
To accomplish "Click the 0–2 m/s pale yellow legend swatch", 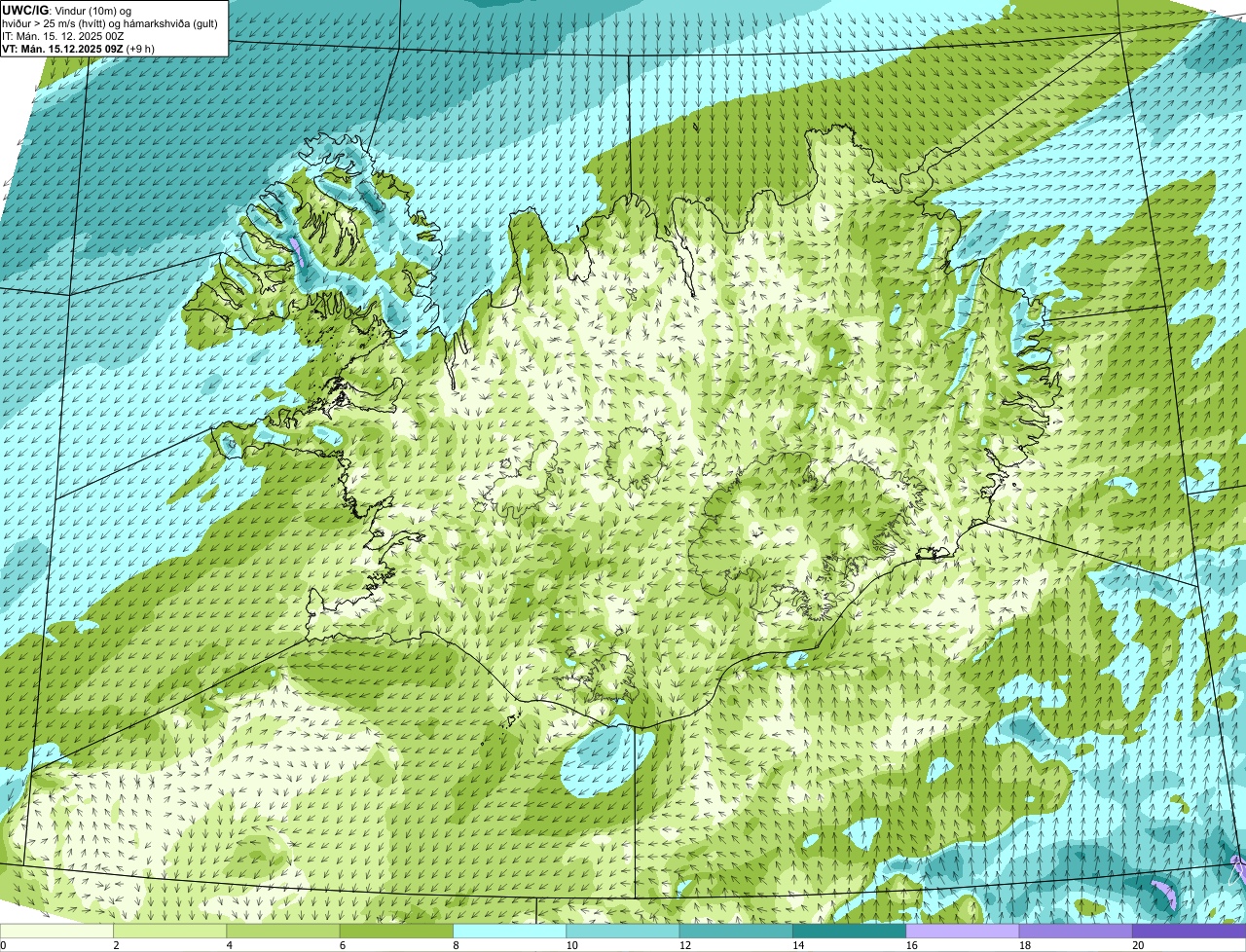I will click(56, 931).
